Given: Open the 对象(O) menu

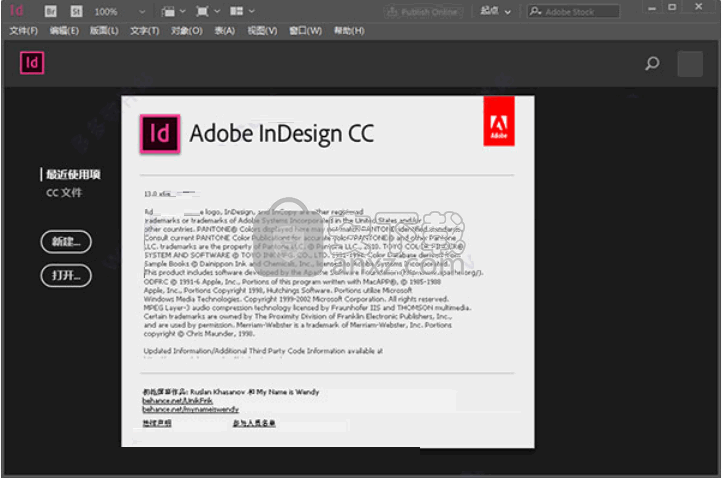Looking at the screenshot, I should tap(186, 31).
